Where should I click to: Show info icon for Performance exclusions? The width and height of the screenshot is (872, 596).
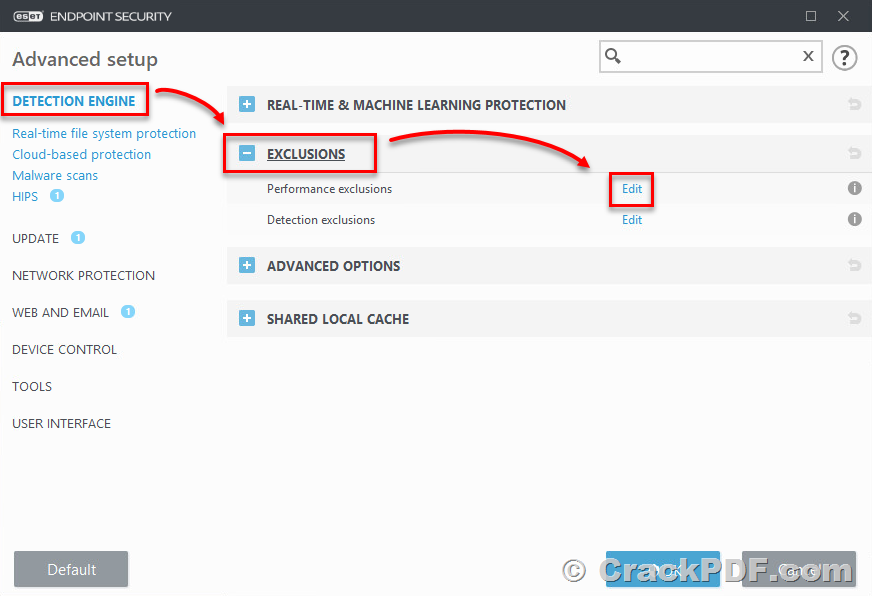[x=854, y=188]
